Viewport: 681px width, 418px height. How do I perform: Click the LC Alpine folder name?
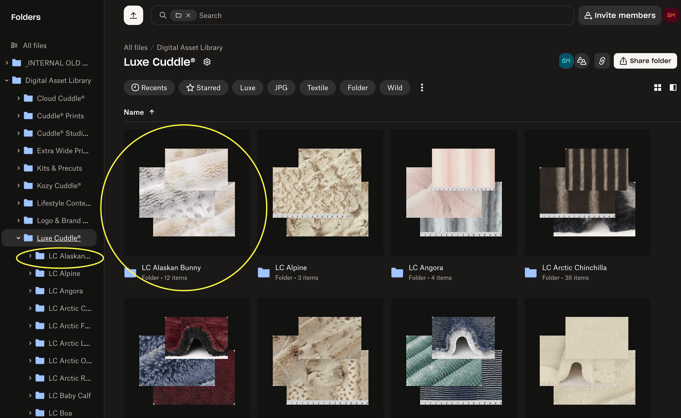coord(291,268)
